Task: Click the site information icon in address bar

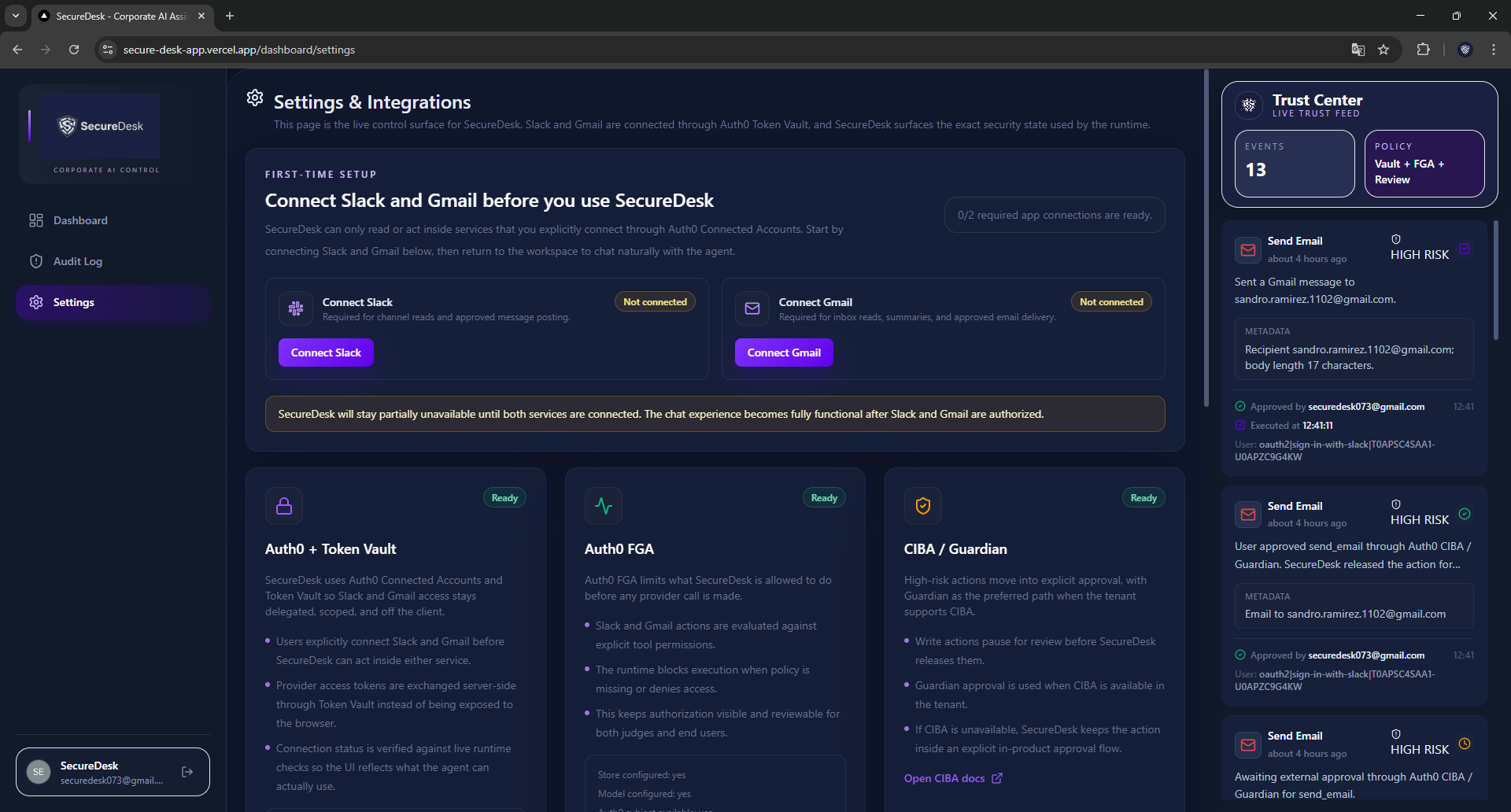Action: (108, 50)
